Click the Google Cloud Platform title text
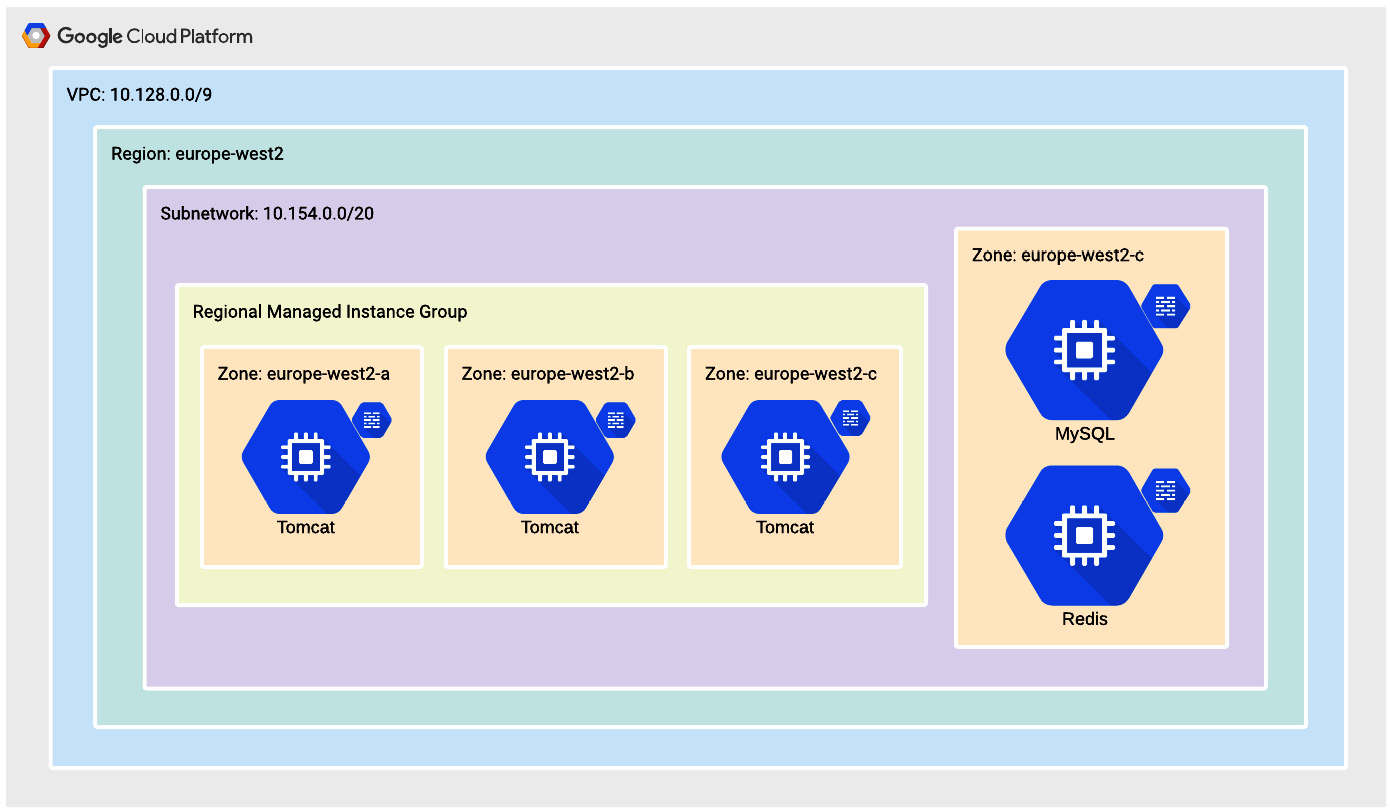 (155, 37)
